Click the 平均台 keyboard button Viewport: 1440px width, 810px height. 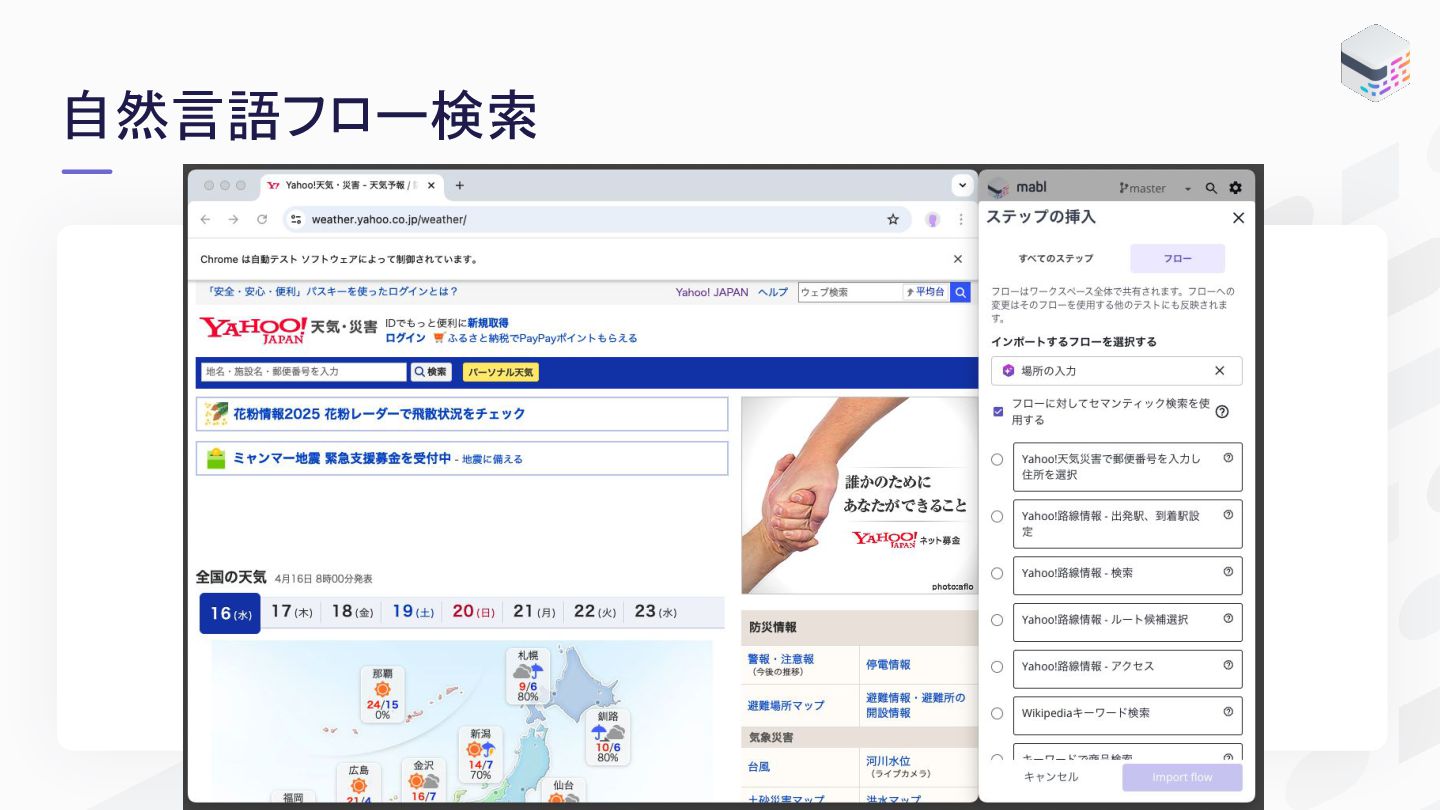click(x=926, y=292)
